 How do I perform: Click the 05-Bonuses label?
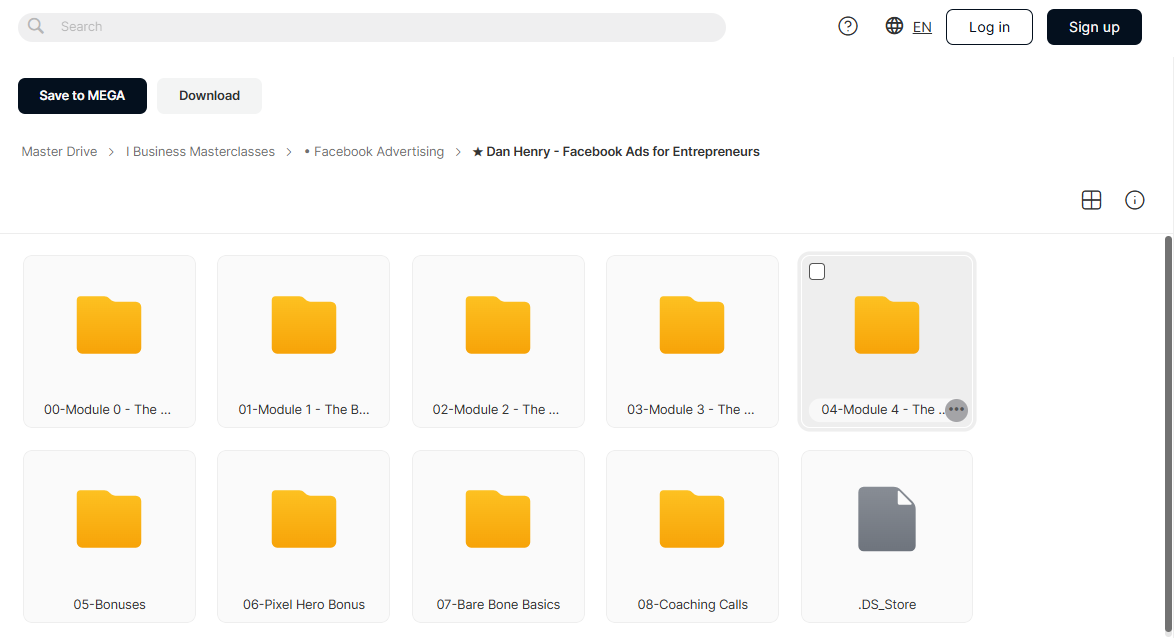(x=109, y=604)
